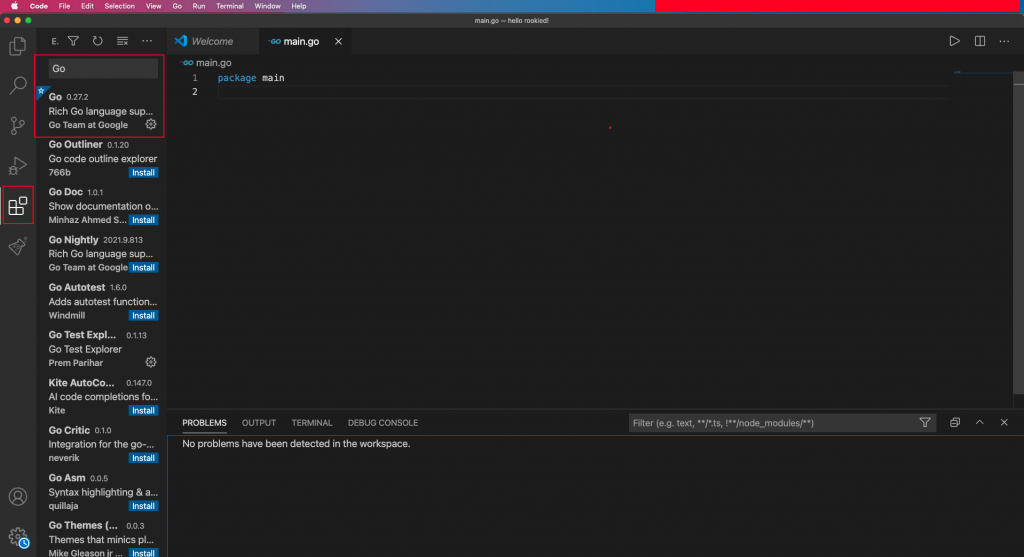1024x557 pixels.
Task: Click 'package main' code on line 1
Action: 251,78
